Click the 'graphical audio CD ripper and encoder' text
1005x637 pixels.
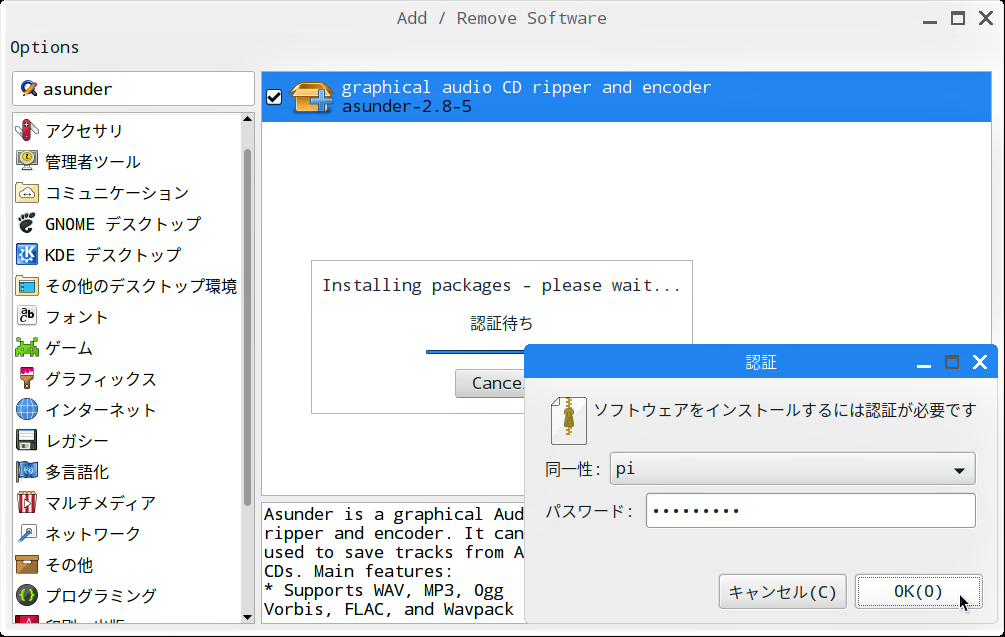click(526, 87)
